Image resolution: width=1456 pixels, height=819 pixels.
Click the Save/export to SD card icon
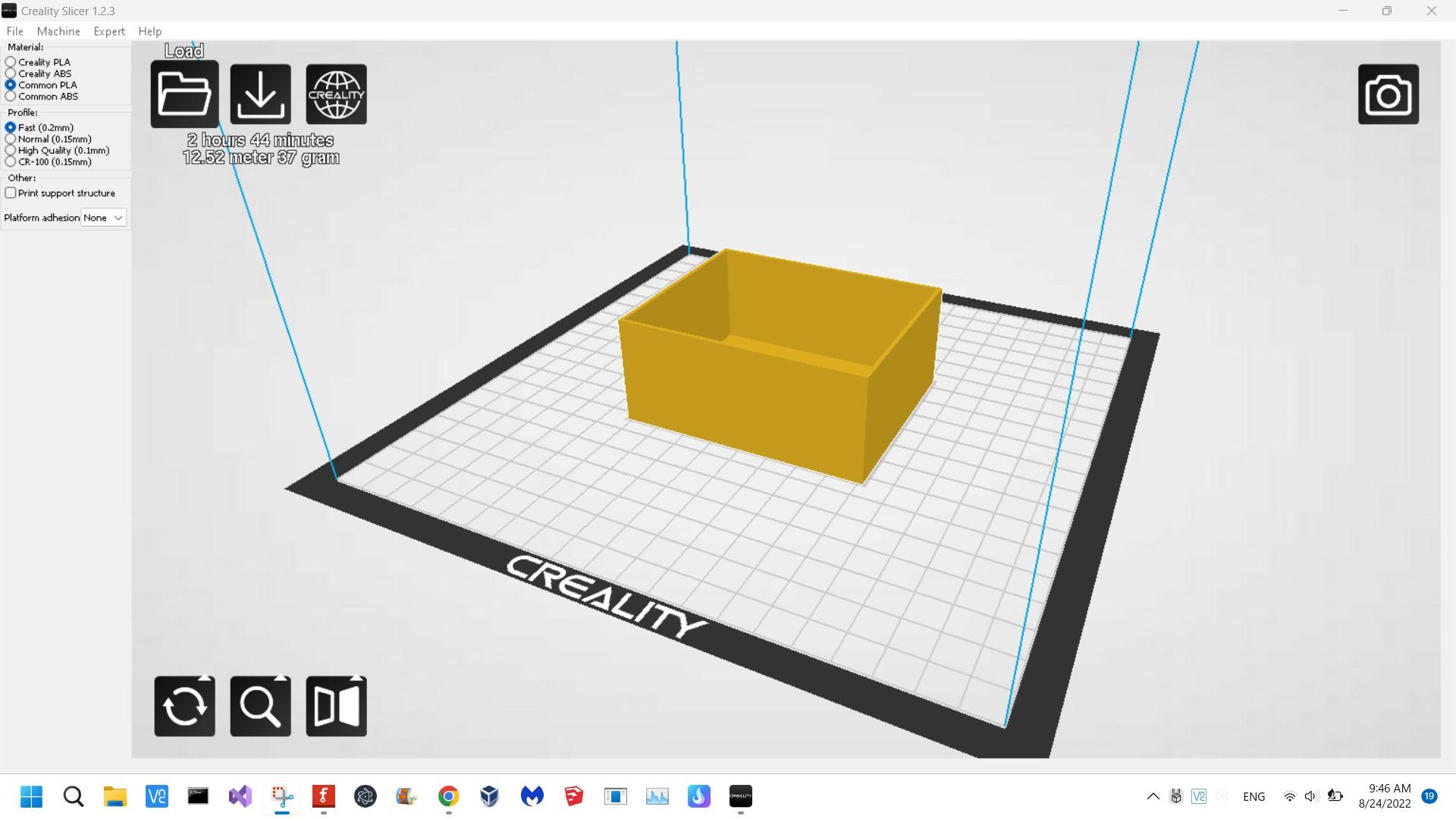tap(260, 93)
